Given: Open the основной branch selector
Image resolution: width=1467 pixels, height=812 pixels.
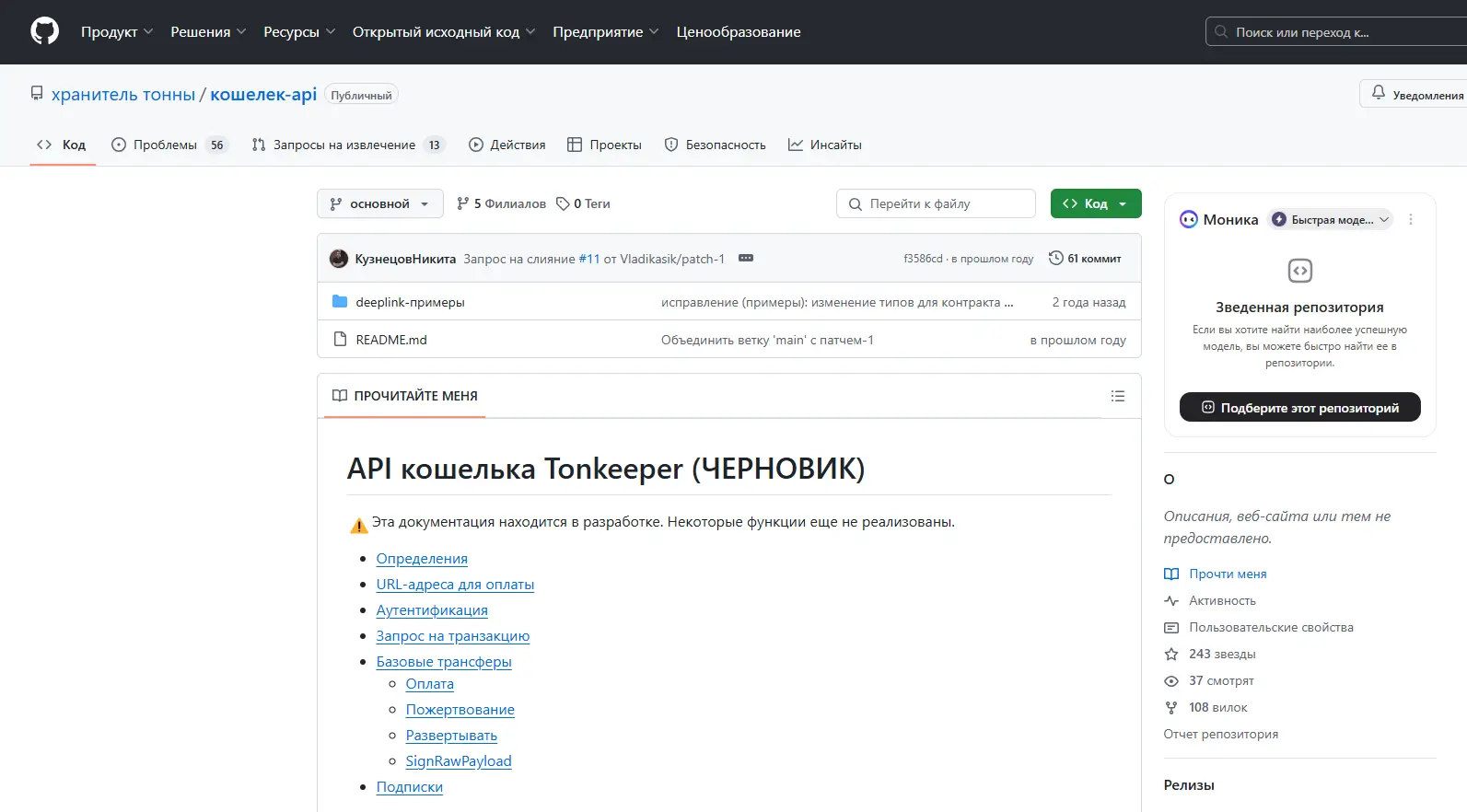Looking at the screenshot, I should tap(379, 203).
